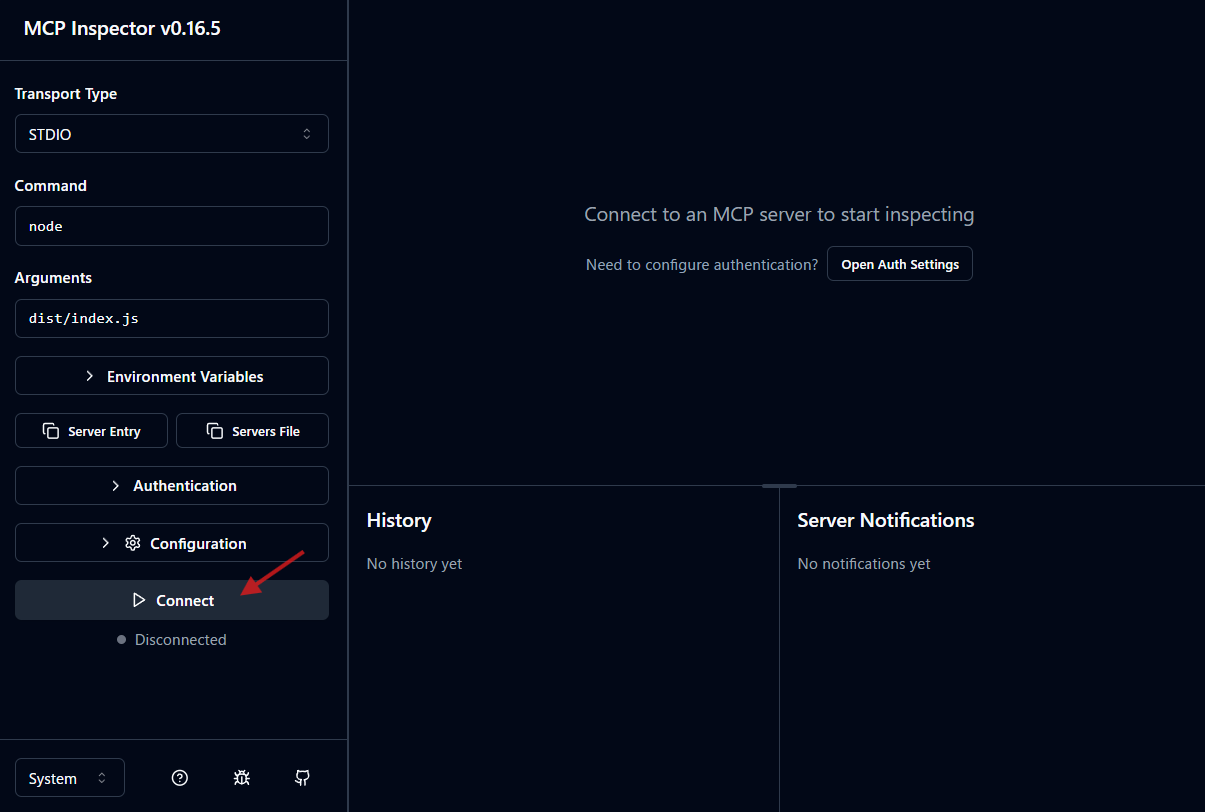Open the GitHub repository icon
This screenshot has width=1205, height=812.
[x=302, y=778]
